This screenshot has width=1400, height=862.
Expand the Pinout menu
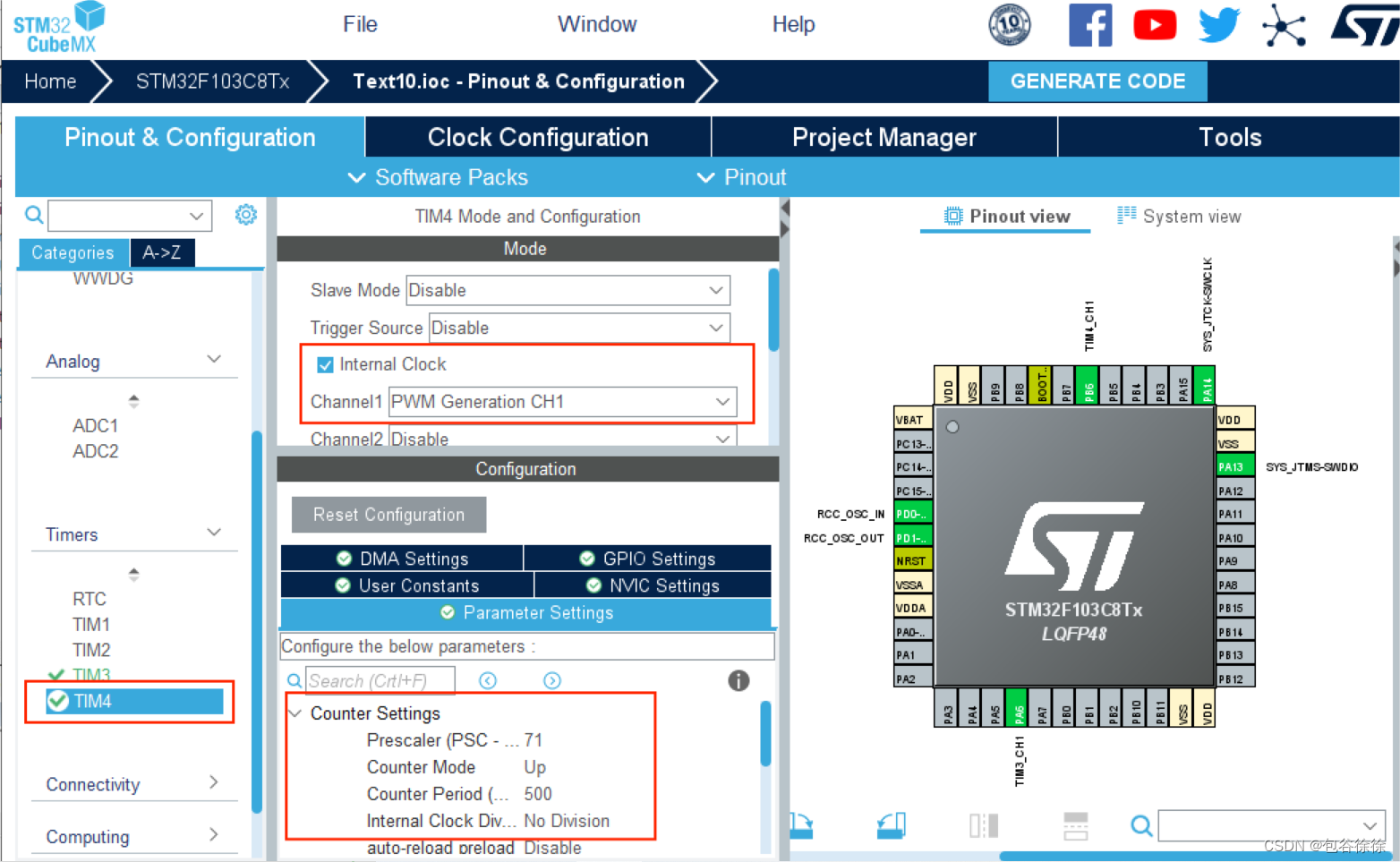coord(742,177)
